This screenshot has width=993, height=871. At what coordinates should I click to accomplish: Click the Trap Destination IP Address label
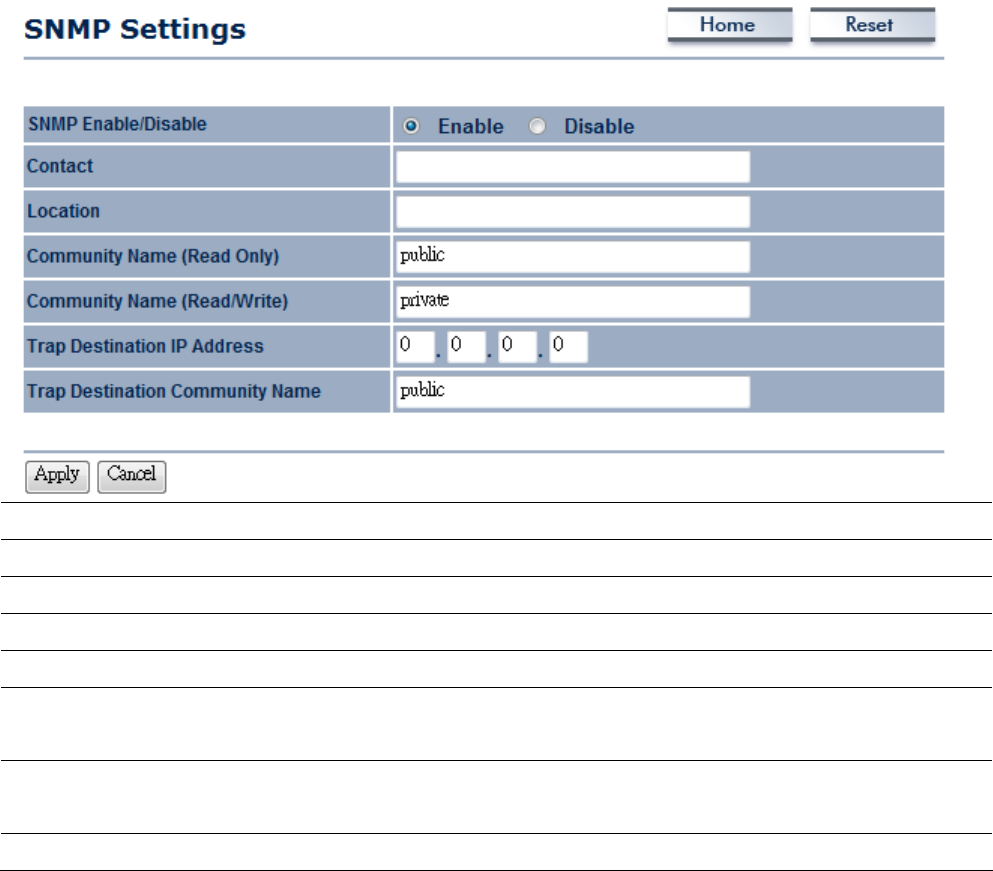point(145,346)
